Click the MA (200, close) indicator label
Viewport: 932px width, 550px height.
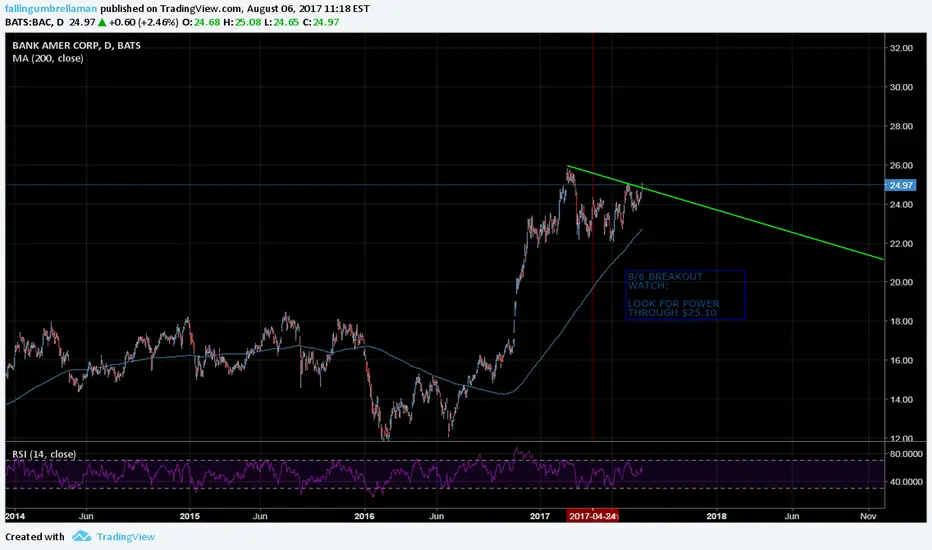pos(48,58)
